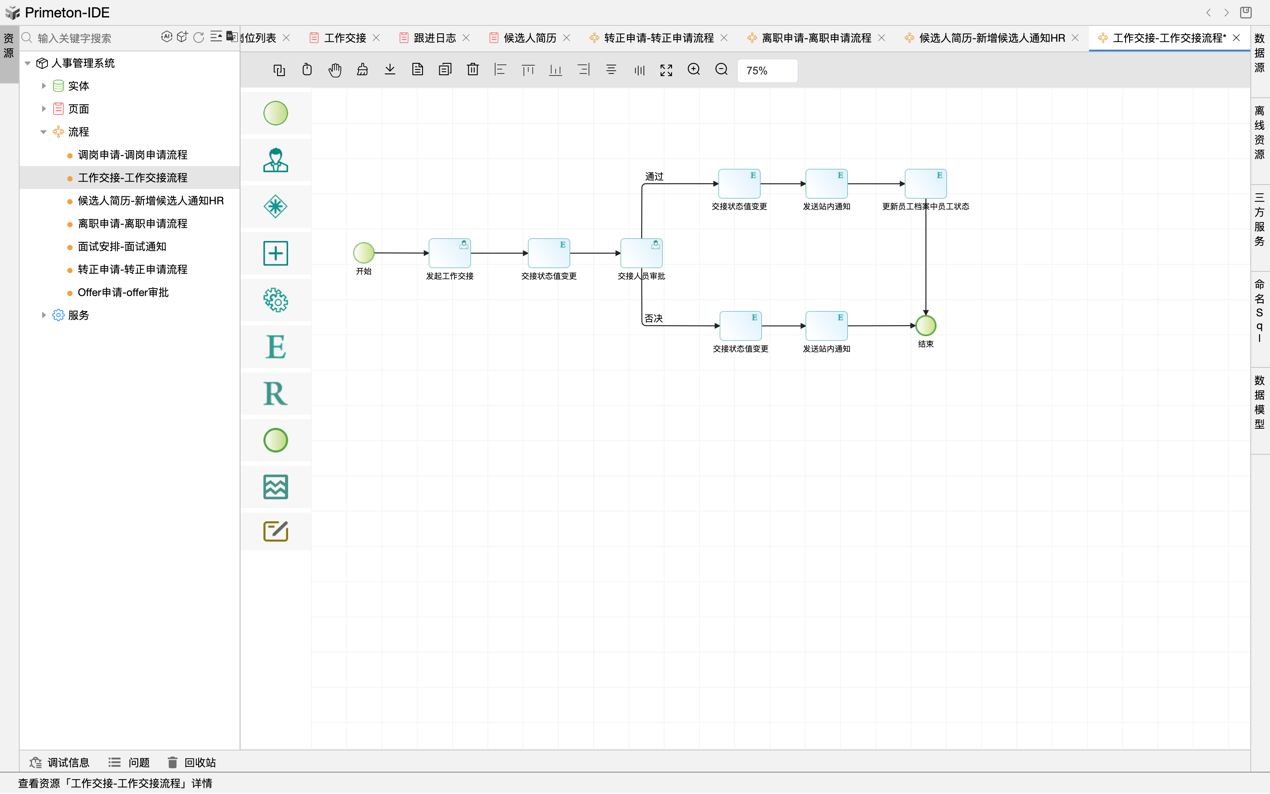1270x794 pixels.
Task: Click the copy icon in the canvas toolbar
Action: pyautogui.click(x=279, y=70)
